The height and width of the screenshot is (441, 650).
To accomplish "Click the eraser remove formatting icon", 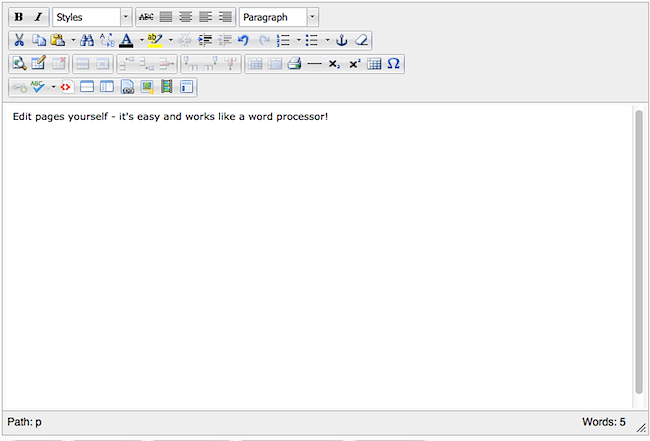I will (x=361, y=41).
